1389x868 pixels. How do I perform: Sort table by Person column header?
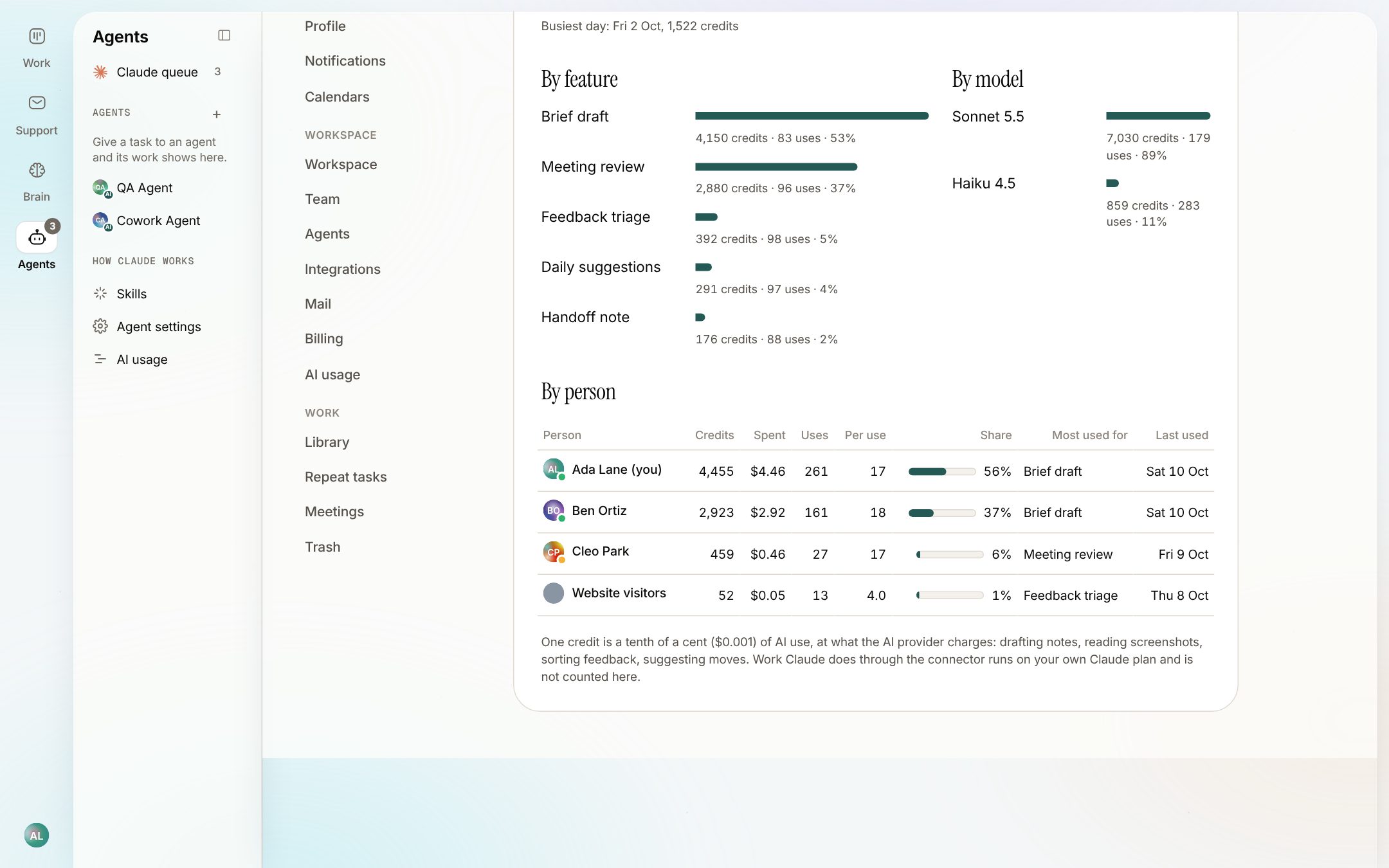click(562, 435)
